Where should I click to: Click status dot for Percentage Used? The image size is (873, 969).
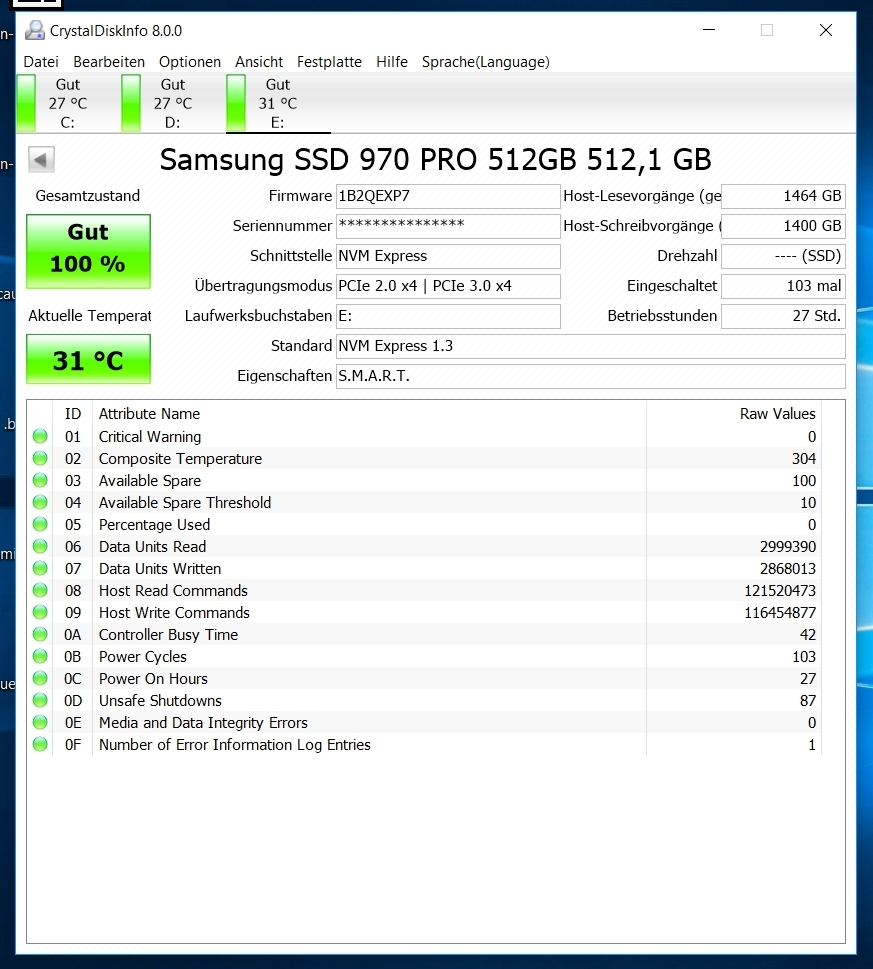(40, 524)
